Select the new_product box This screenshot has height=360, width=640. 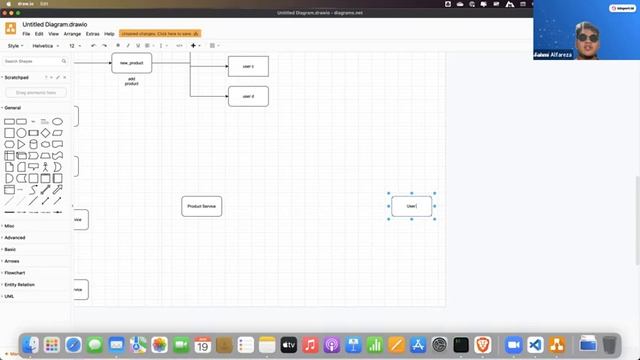tap(132, 63)
